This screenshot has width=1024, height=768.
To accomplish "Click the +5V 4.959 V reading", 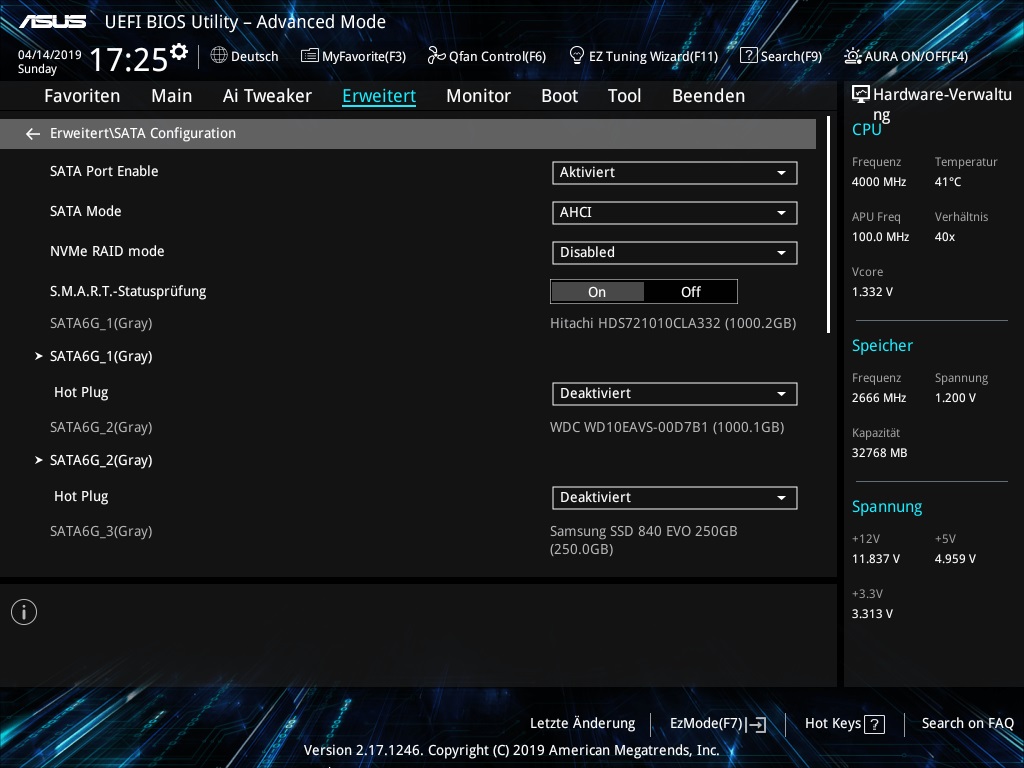I will (x=955, y=559).
